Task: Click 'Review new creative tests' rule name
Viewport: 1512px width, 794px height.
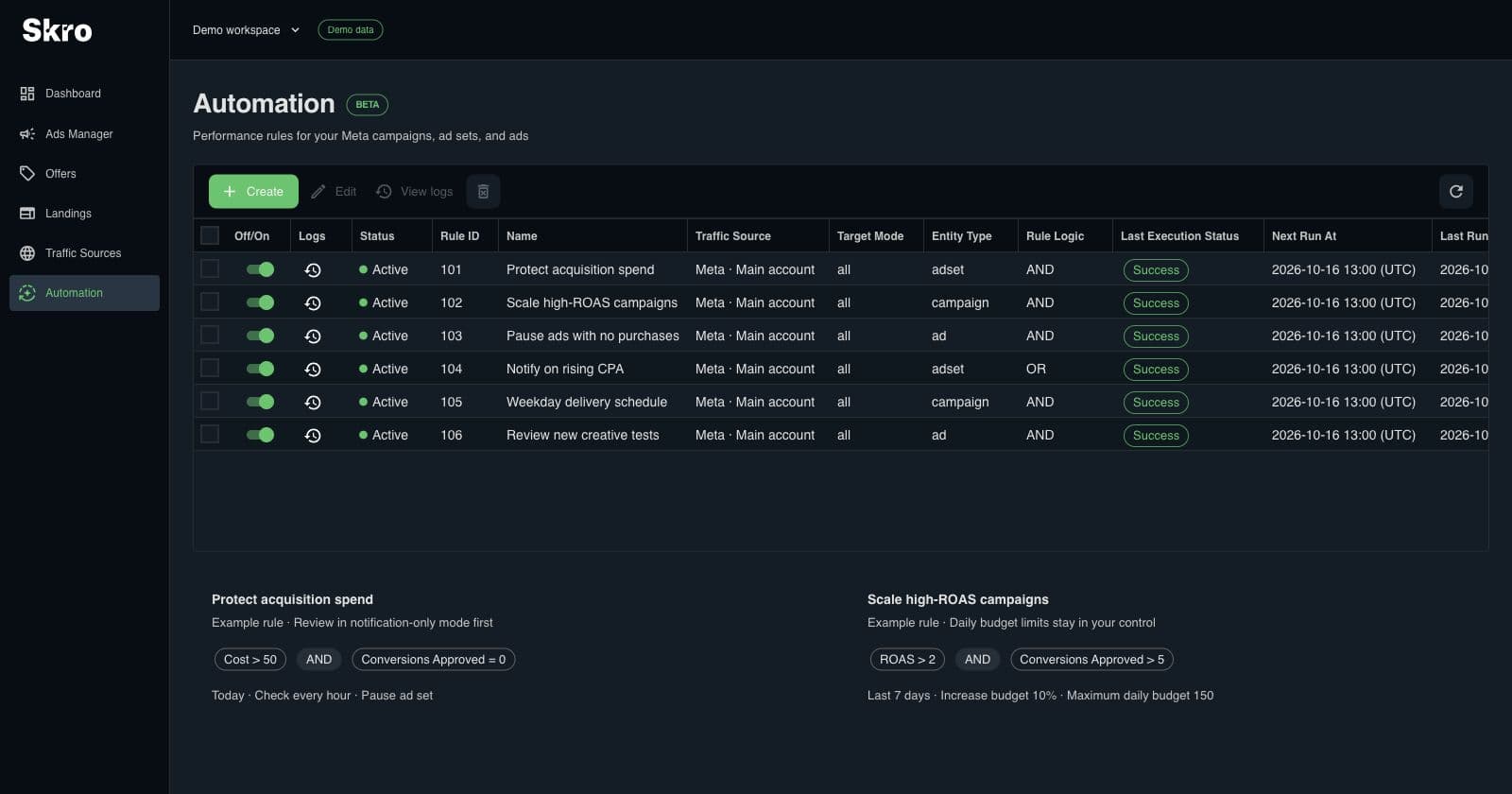Action: (x=583, y=435)
